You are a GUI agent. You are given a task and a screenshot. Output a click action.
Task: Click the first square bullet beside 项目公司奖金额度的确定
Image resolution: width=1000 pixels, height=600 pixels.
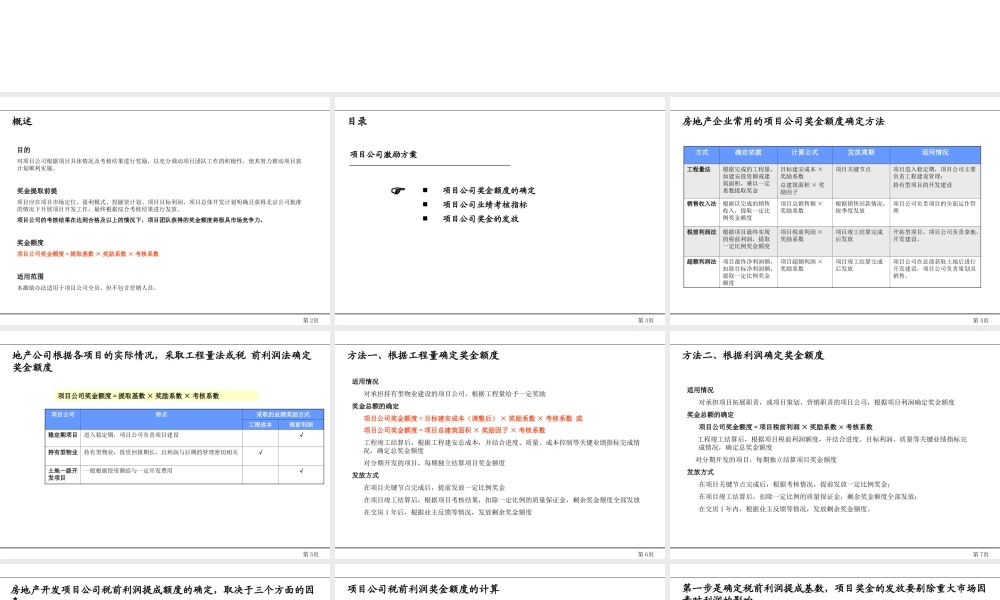(424, 190)
